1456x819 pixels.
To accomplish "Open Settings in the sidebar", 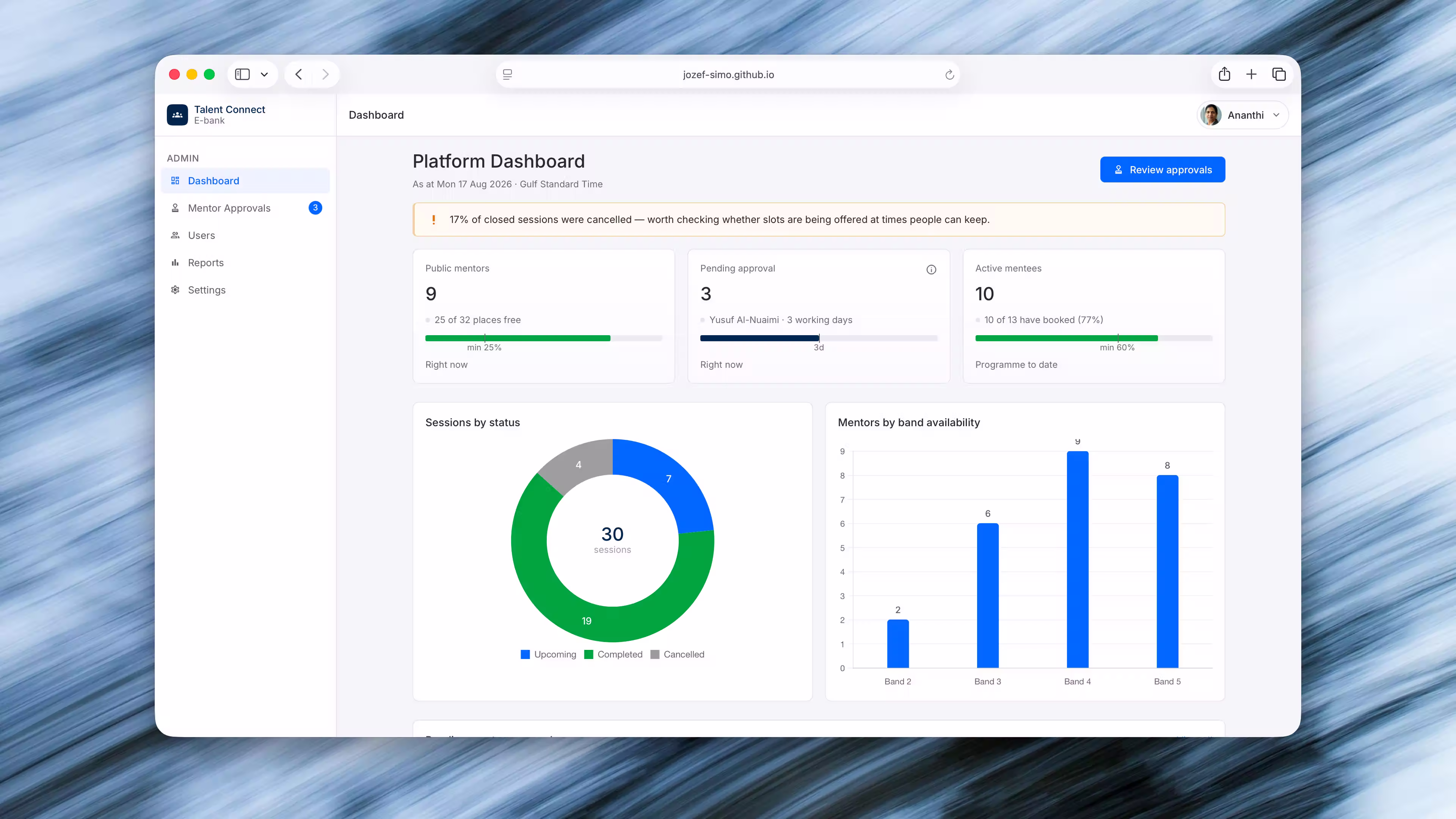I will [245, 290].
